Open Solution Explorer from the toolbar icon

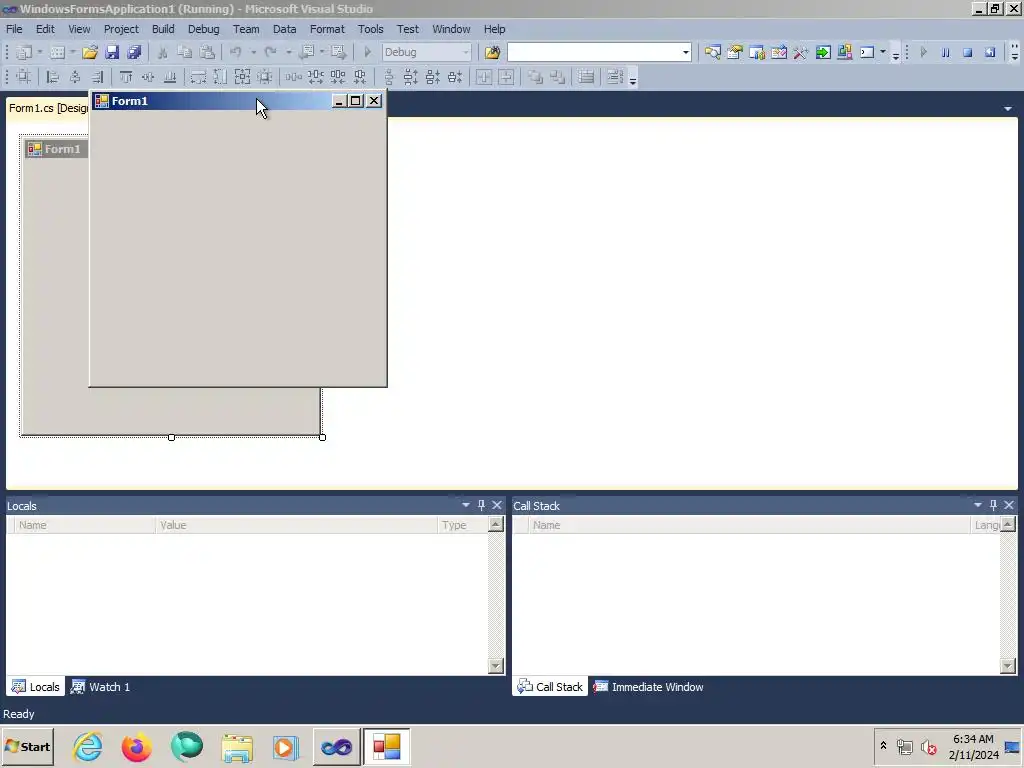[712, 52]
